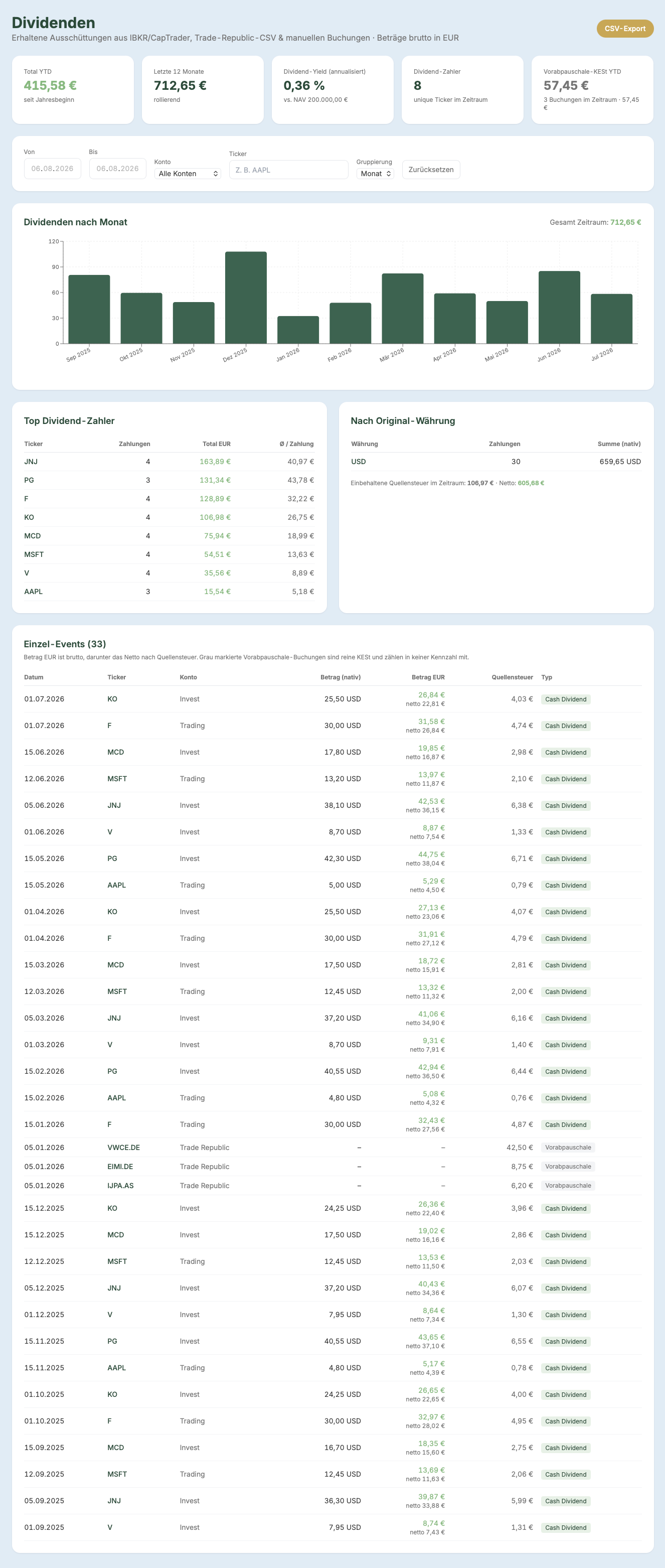Screen dimensions: 665x1568
Task: Open the Bis date field
Action: [117, 169]
